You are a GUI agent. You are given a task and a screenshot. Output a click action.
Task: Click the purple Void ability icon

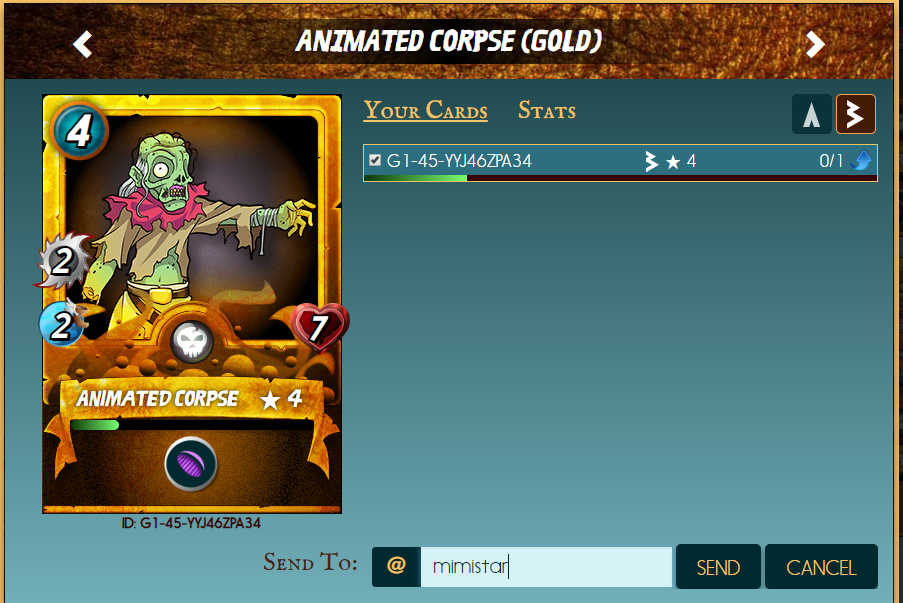point(191,464)
